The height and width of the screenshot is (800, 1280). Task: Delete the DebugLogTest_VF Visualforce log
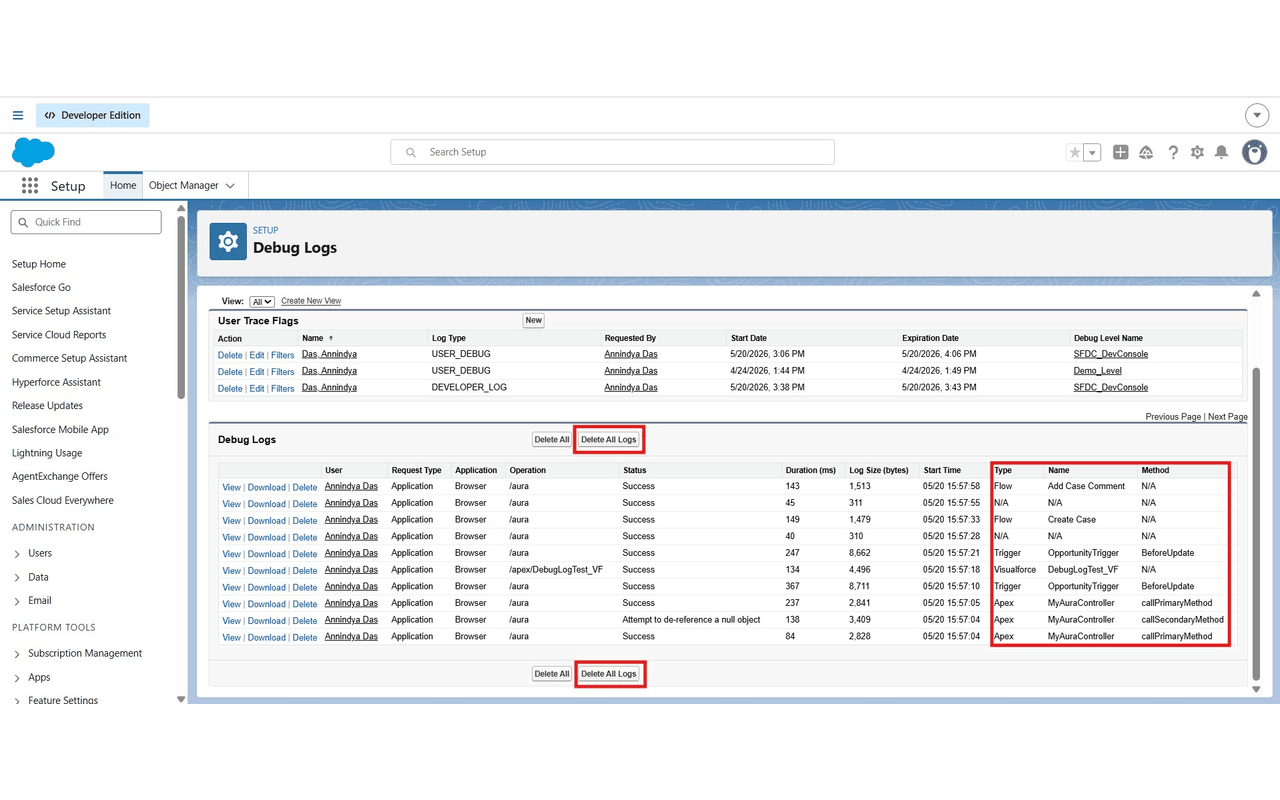[x=305, y=571]
